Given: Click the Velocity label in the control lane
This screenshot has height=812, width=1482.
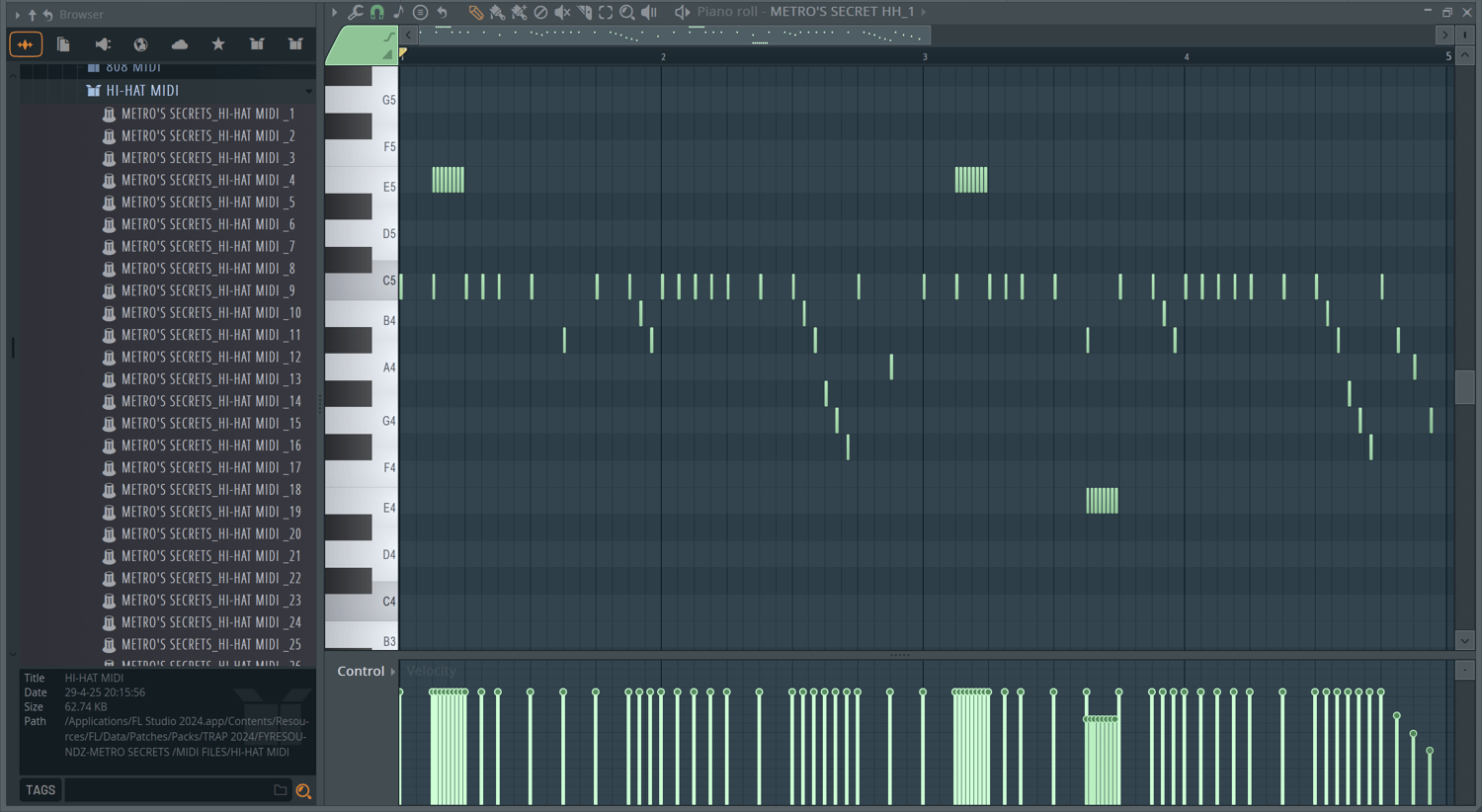Looking at the screenshot, I should point(432,672).
